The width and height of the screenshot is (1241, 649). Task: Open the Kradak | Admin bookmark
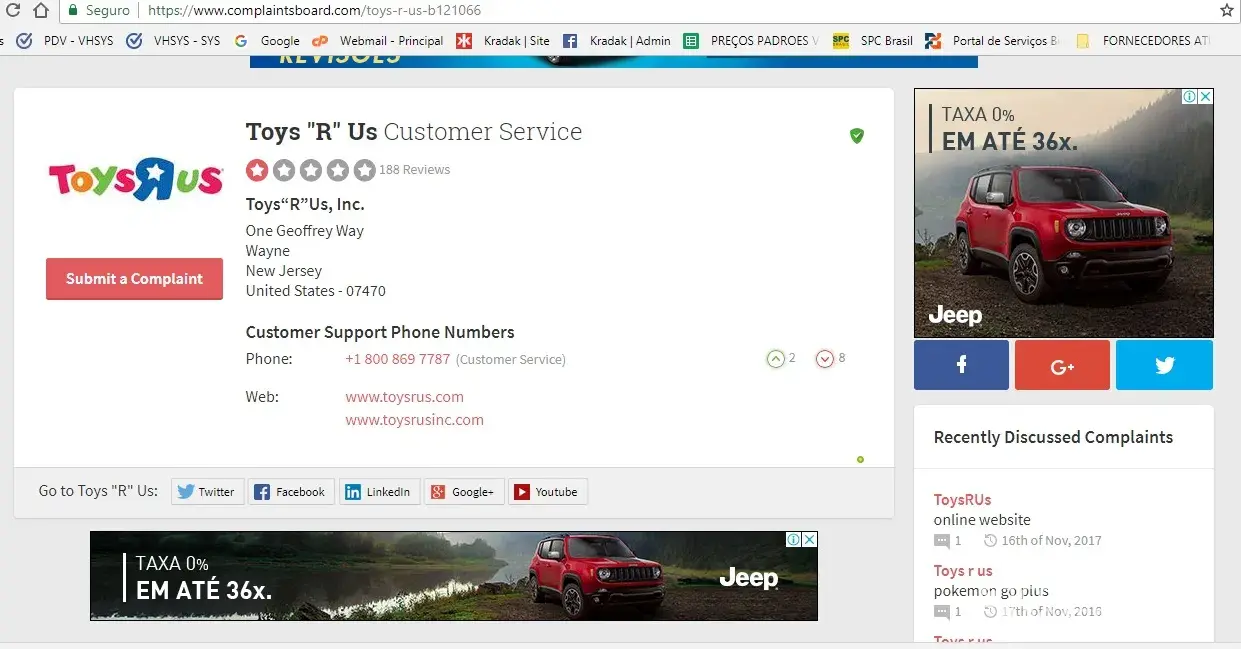(617, 41)
